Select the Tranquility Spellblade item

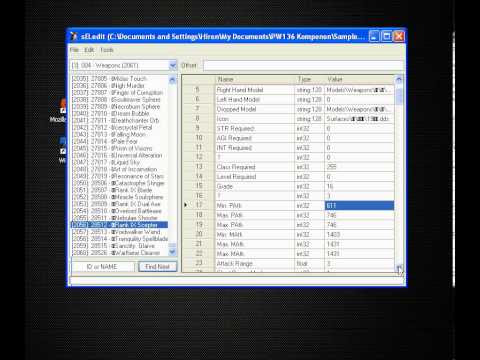click(119, 239)
